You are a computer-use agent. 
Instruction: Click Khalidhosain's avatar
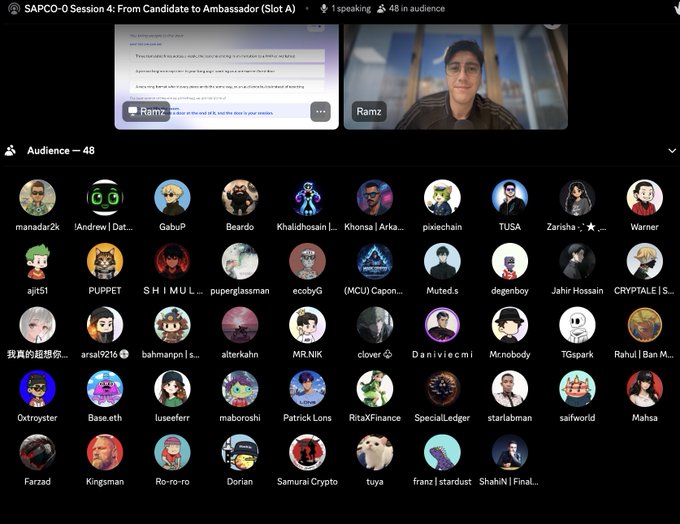point(307,198)
